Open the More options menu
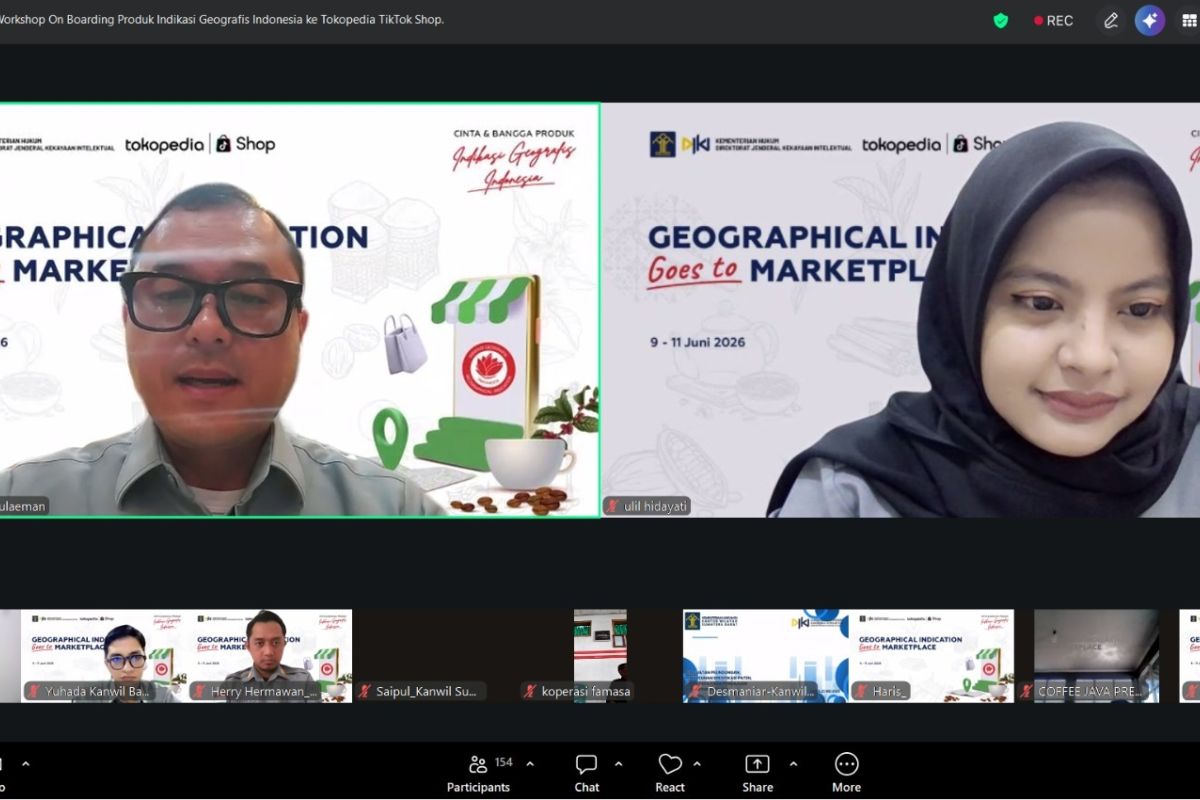 [x=846, y=773]
